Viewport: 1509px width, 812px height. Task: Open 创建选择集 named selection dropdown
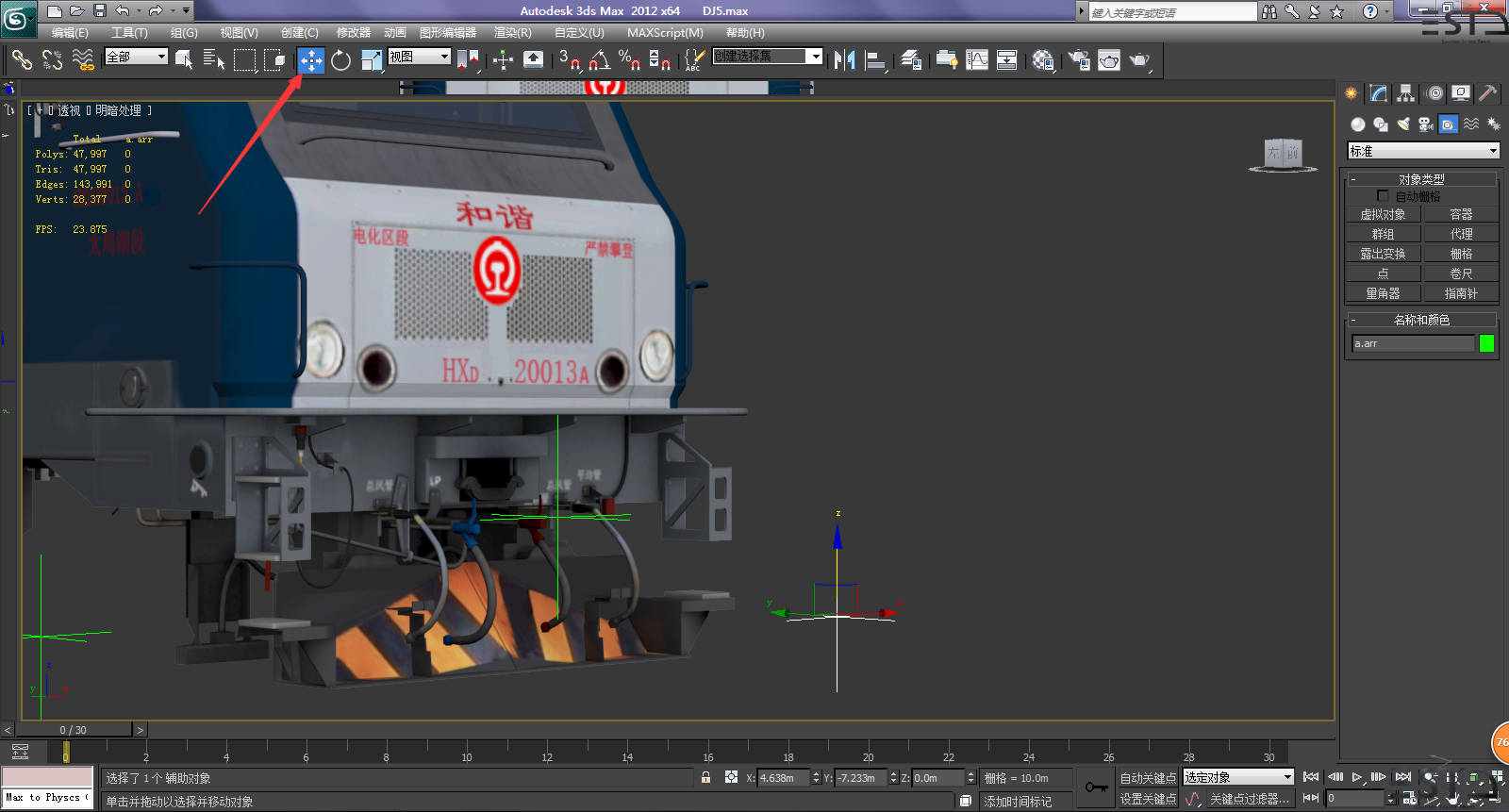coord(767,57)
